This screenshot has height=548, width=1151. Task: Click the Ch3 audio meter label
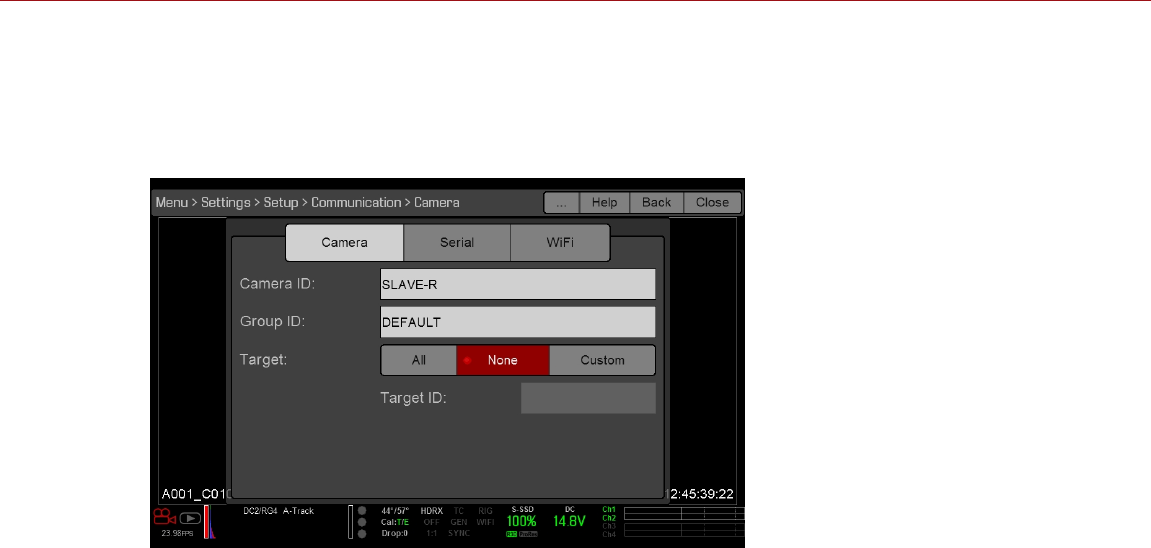609,526
